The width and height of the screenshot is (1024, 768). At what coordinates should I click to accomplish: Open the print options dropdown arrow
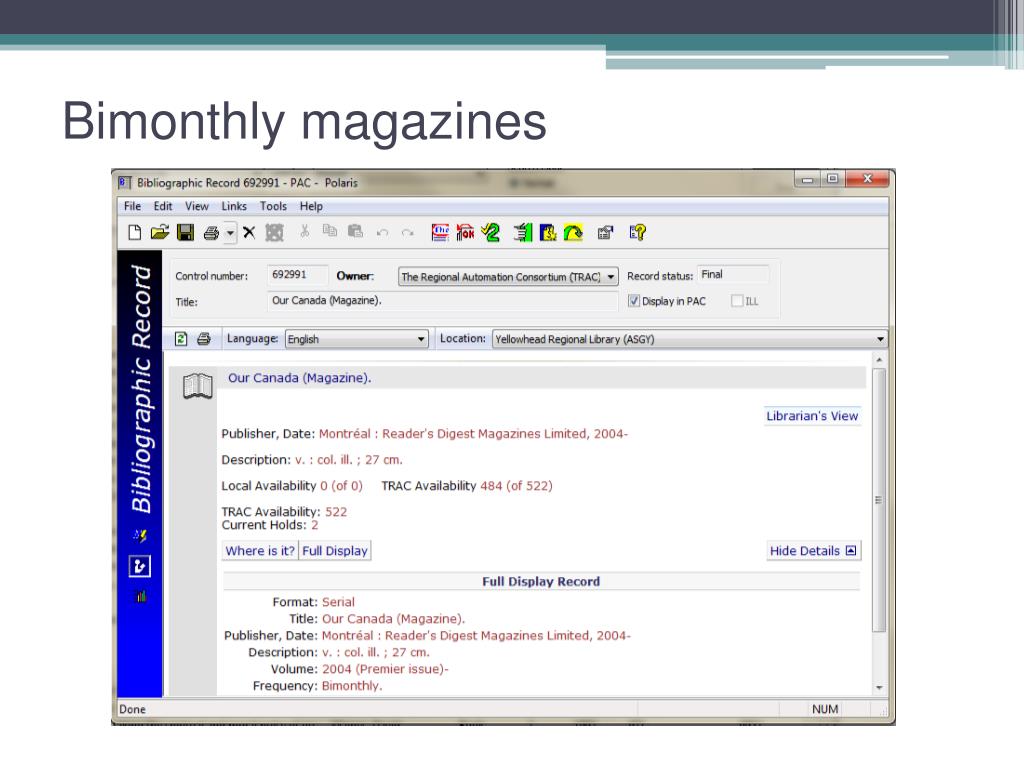pyautogui.click(x=230, y=232)
